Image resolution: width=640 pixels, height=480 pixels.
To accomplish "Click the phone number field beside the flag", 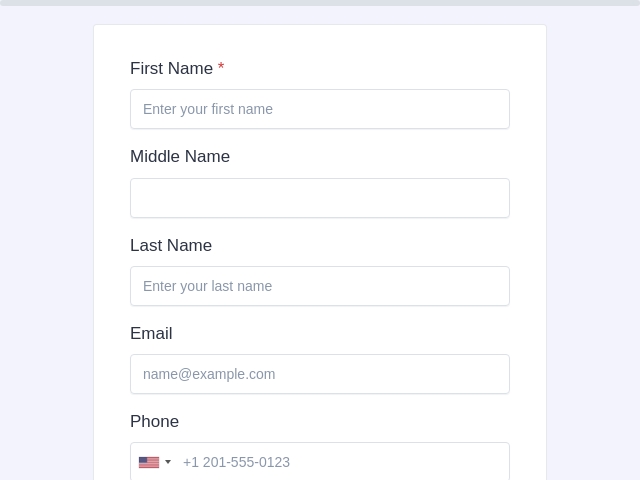I will pos(343,462).
